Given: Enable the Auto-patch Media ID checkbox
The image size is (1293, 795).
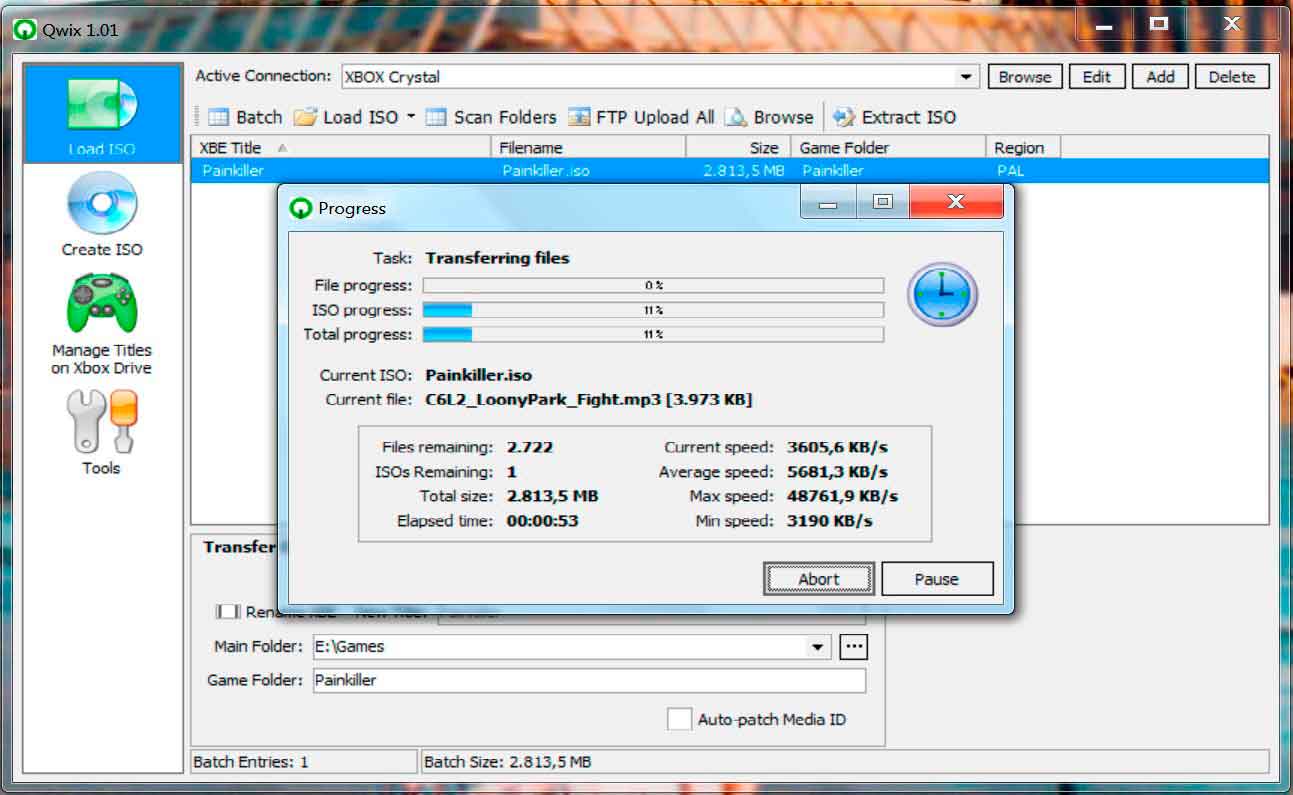Looking at the screenshot, I should 679,719.
